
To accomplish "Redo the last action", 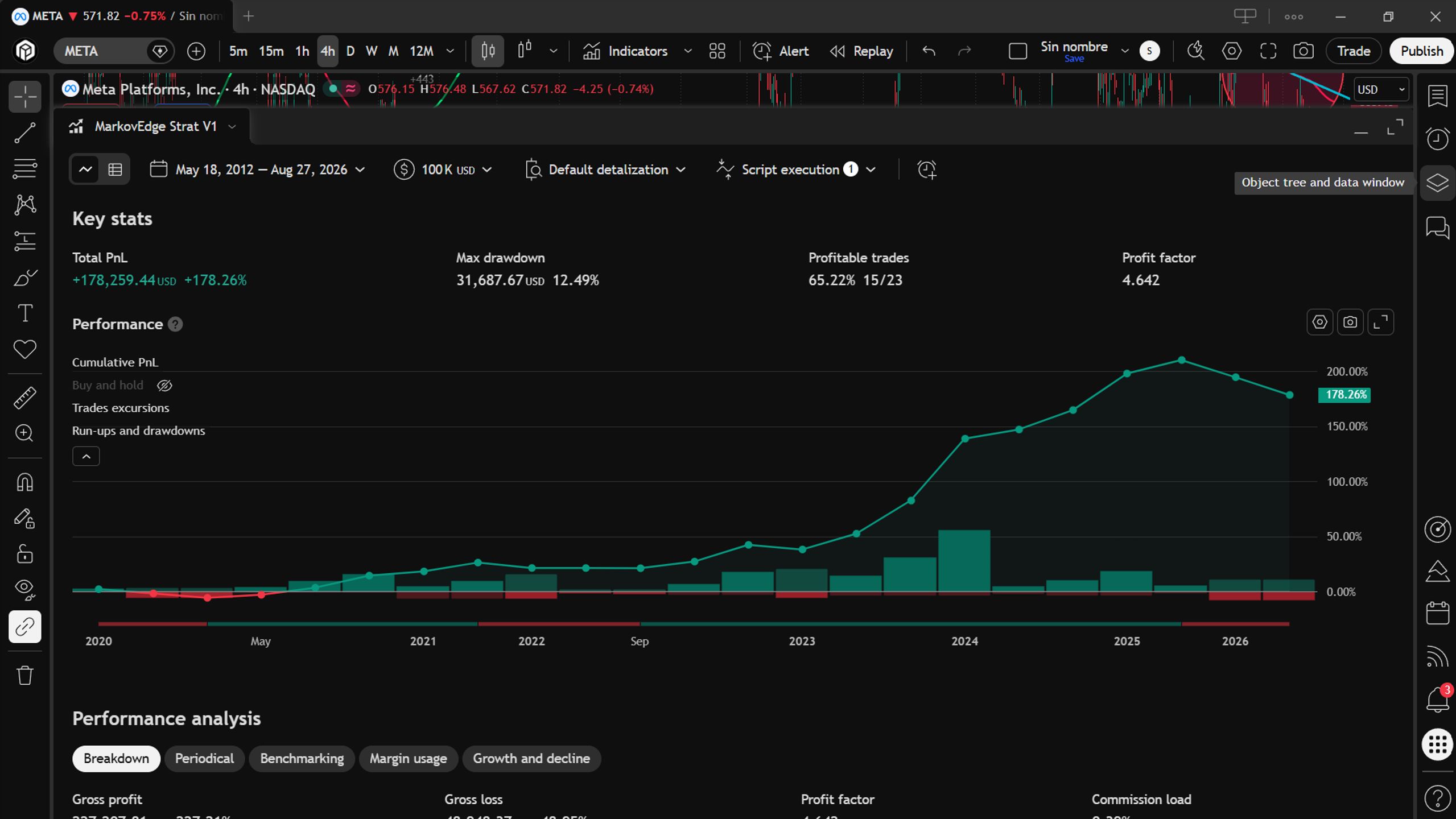I will click(964, 51).
